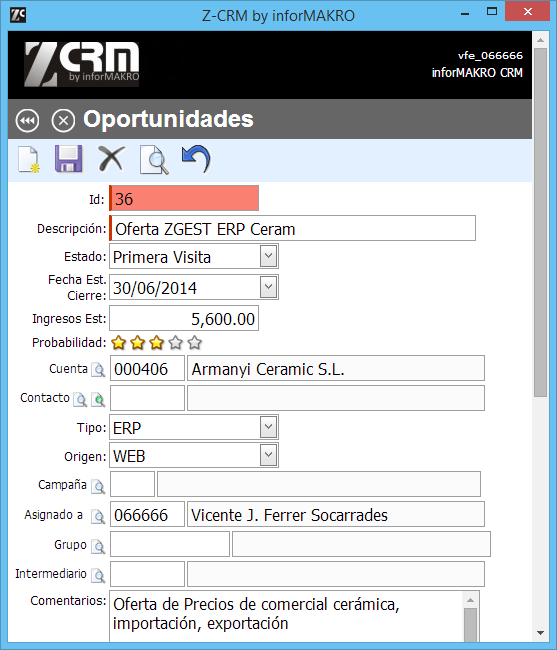Click the Id field showing 36
Image resolution: width=557 pixels, height=650 pixels.
click(x=184, y=198)
